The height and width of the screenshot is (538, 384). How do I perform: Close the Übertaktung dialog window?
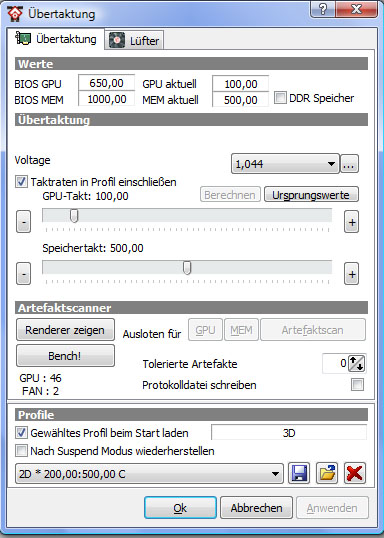pos(357,9)
